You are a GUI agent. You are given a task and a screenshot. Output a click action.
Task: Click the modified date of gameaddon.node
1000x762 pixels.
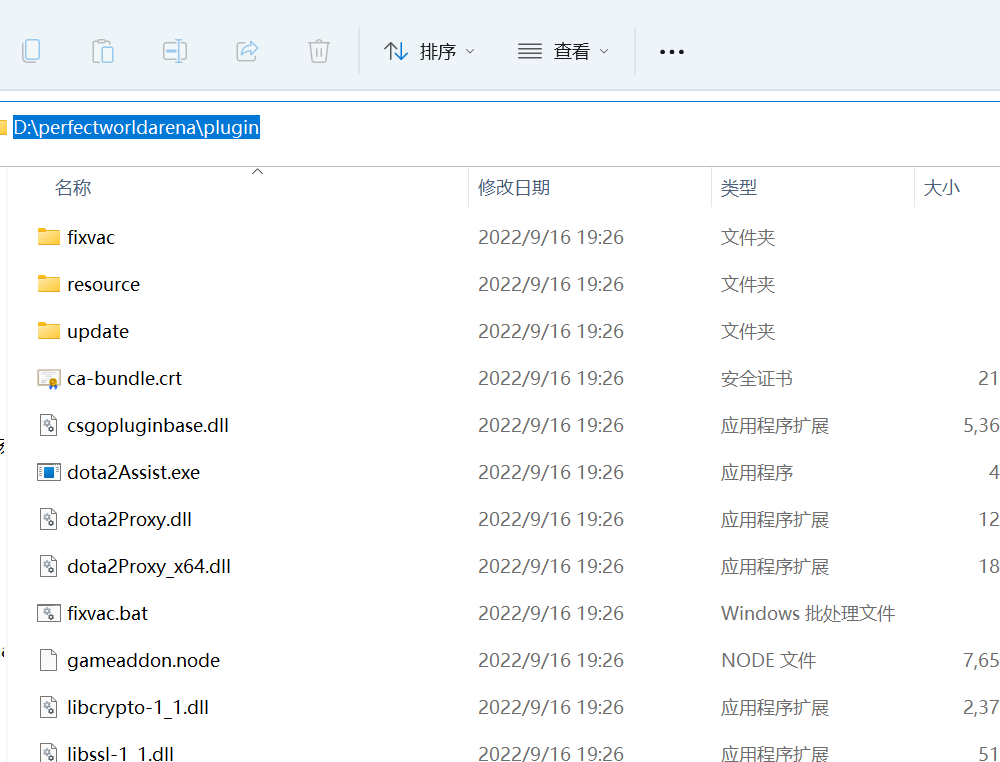pyautogui.click(x=551, y=661)
